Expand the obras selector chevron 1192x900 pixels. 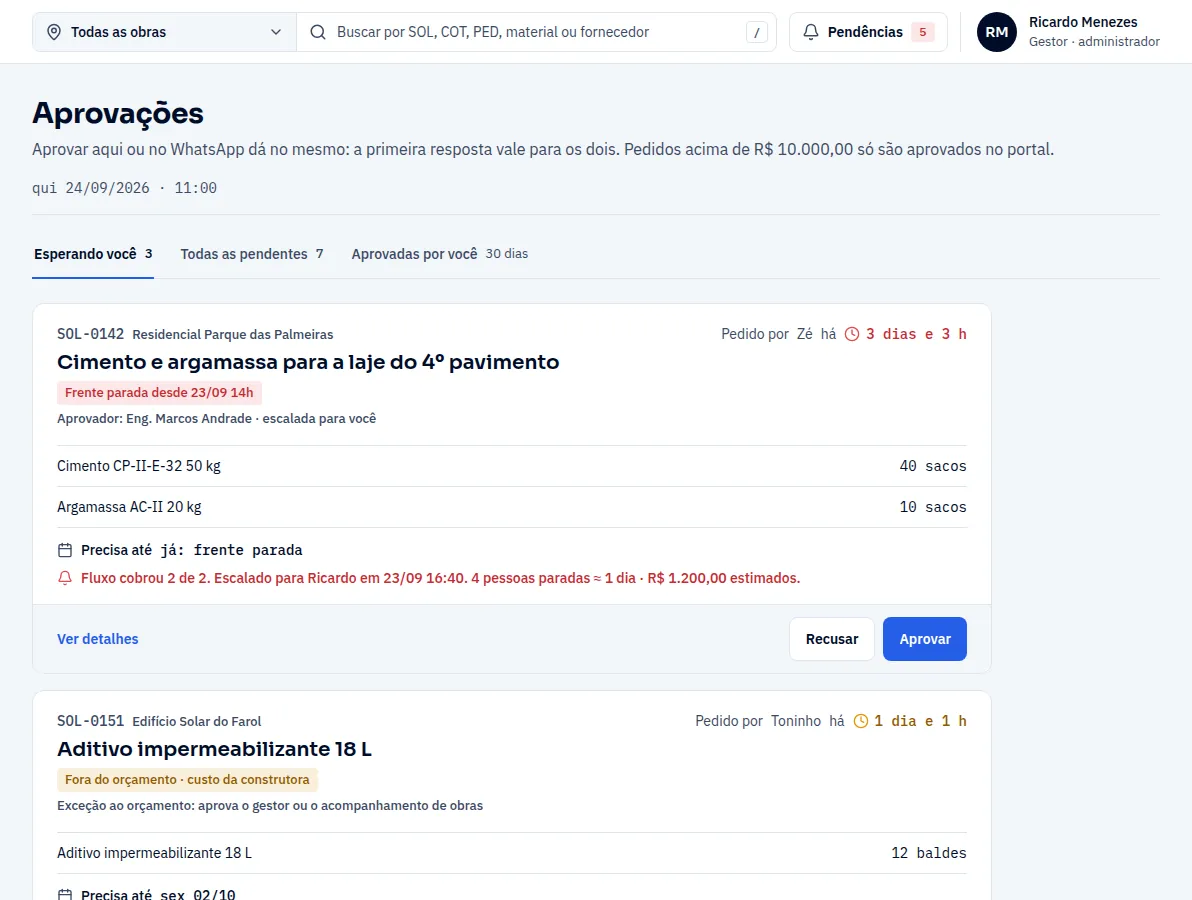[276, 32]
